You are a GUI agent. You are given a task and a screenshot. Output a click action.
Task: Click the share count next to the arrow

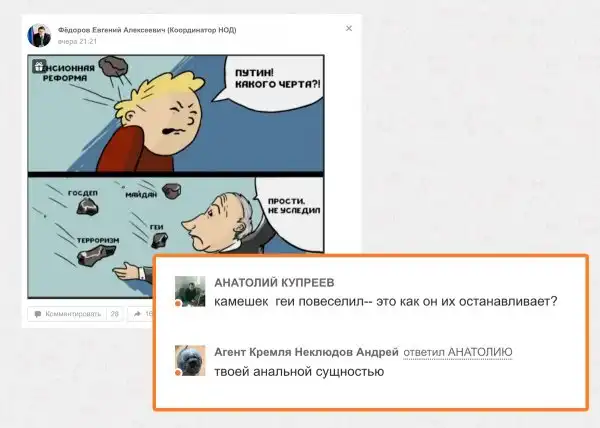pyautogui.click(x=148, y=314)
